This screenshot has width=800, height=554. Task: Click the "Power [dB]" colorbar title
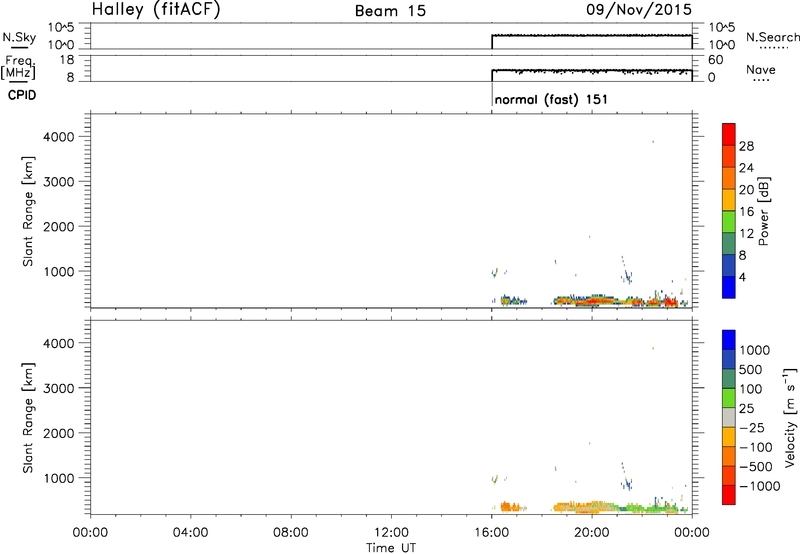[763, 211]
